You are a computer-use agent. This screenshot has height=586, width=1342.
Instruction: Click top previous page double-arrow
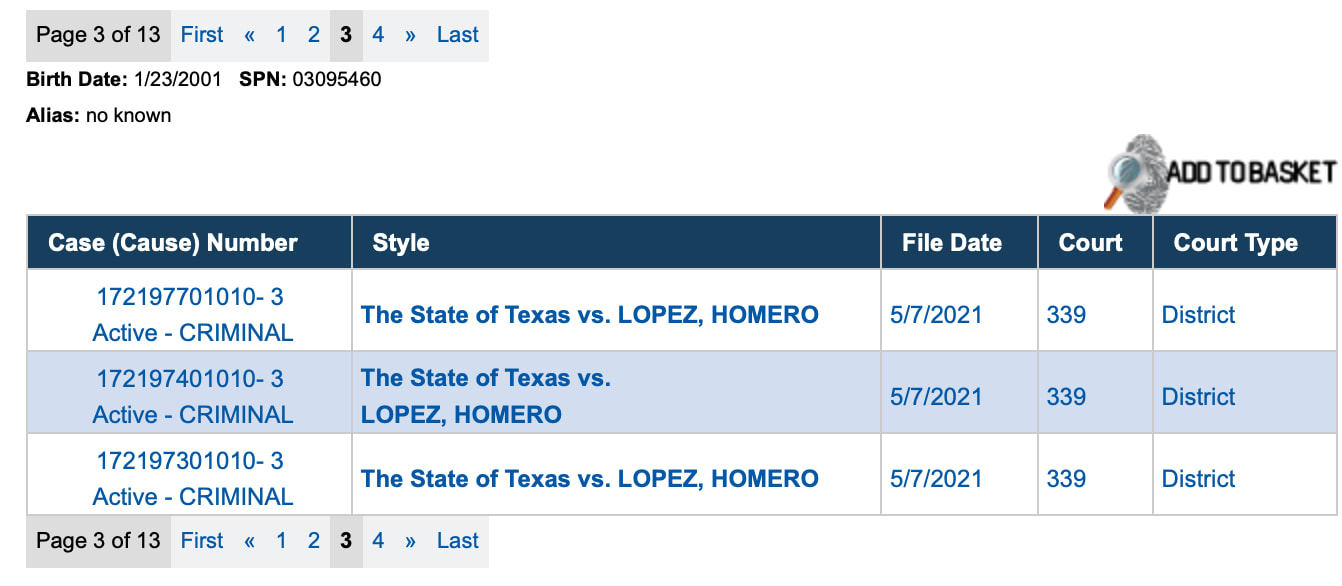point(249,35)
